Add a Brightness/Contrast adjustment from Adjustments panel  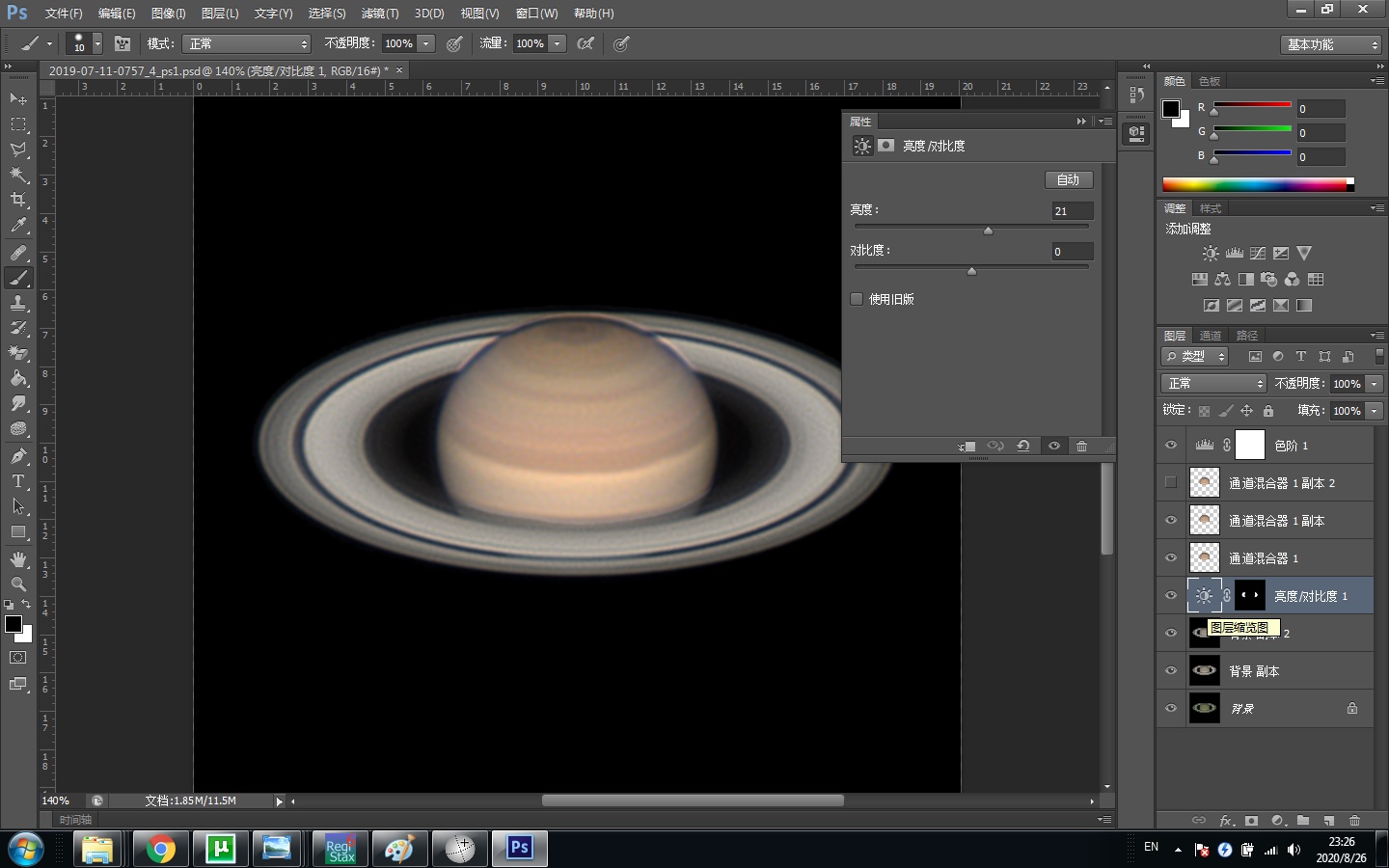(1211, 253)
